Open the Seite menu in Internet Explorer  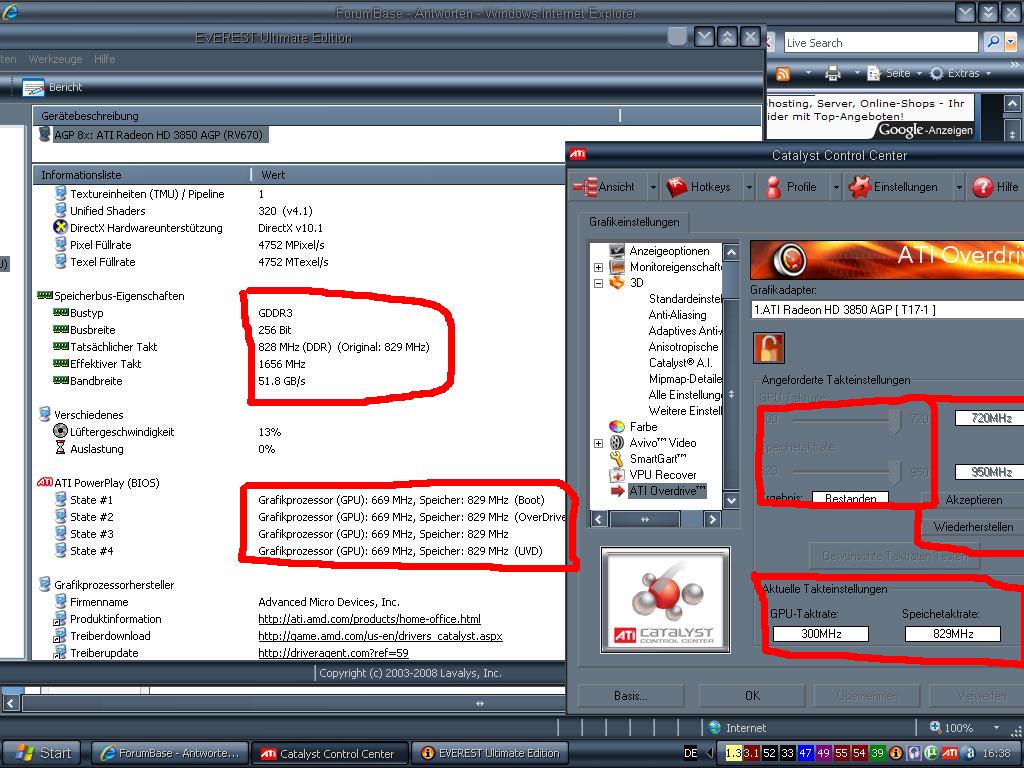[894, 73]
